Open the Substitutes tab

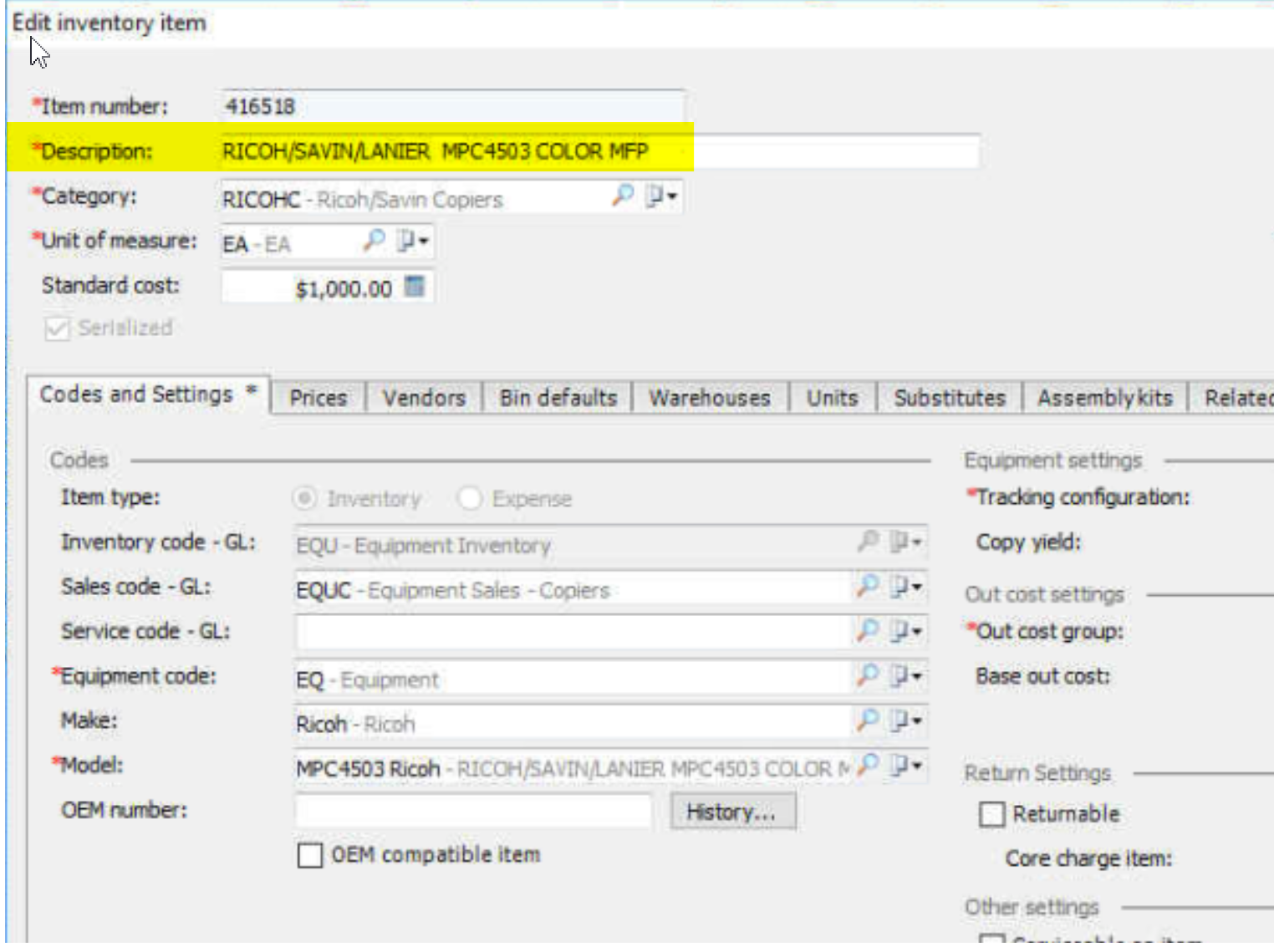click(x=950, y=398)
